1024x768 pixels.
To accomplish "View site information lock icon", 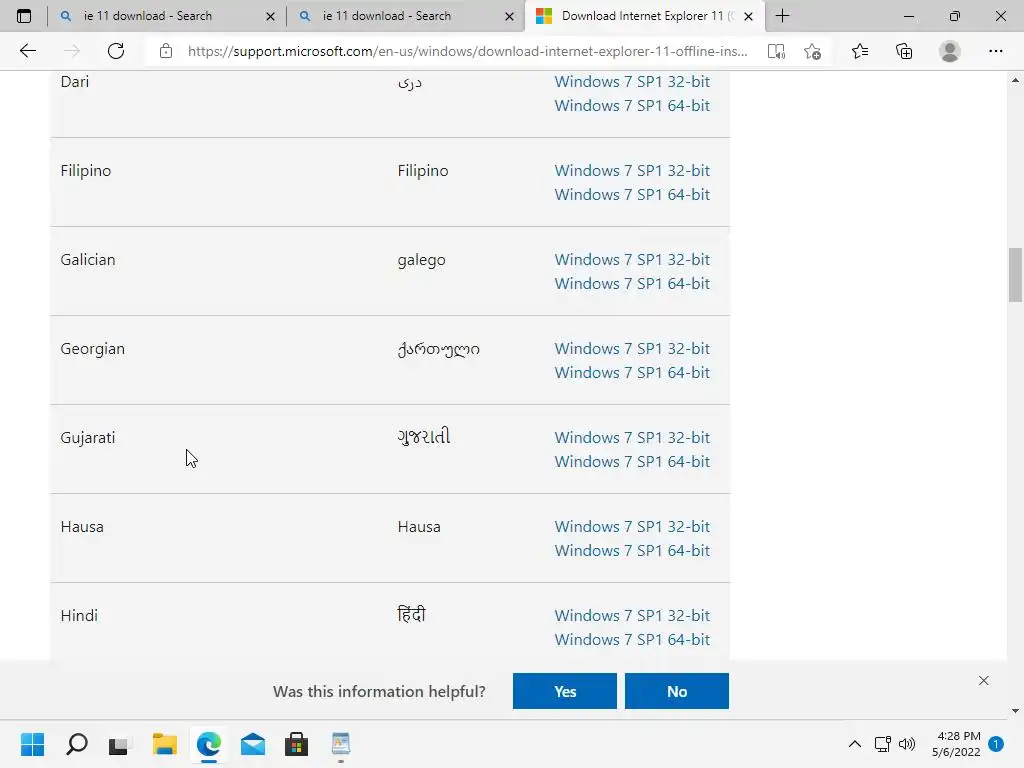I will click(x=166, y=51).
